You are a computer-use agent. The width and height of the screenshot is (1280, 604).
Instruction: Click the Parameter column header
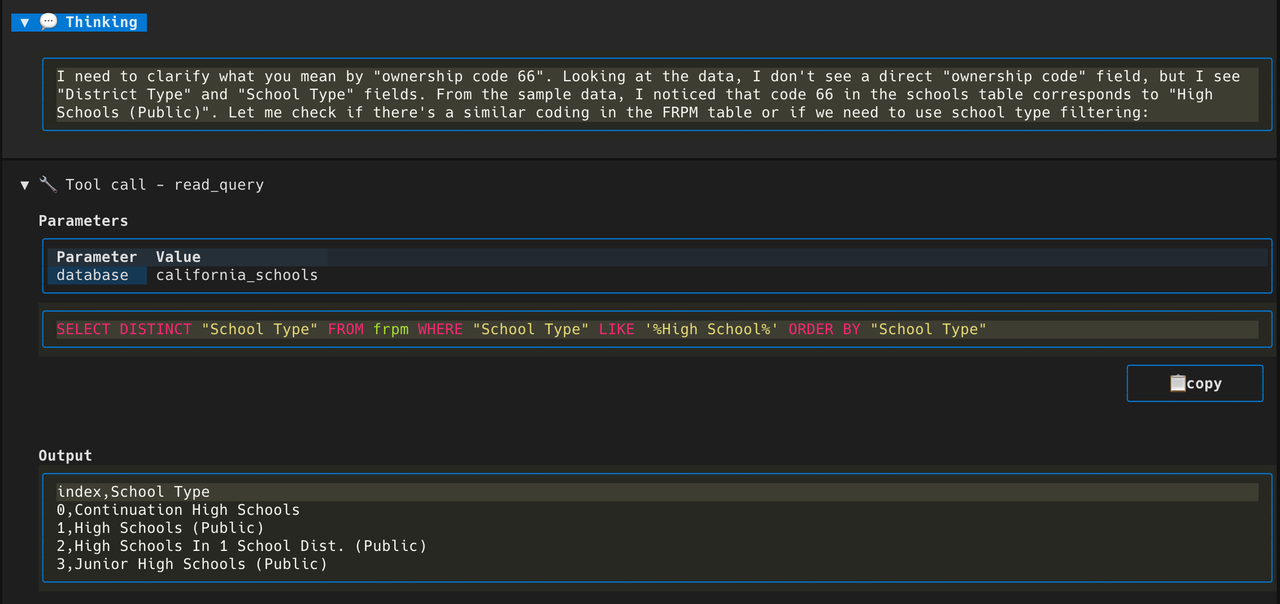(x=96, y=257)
